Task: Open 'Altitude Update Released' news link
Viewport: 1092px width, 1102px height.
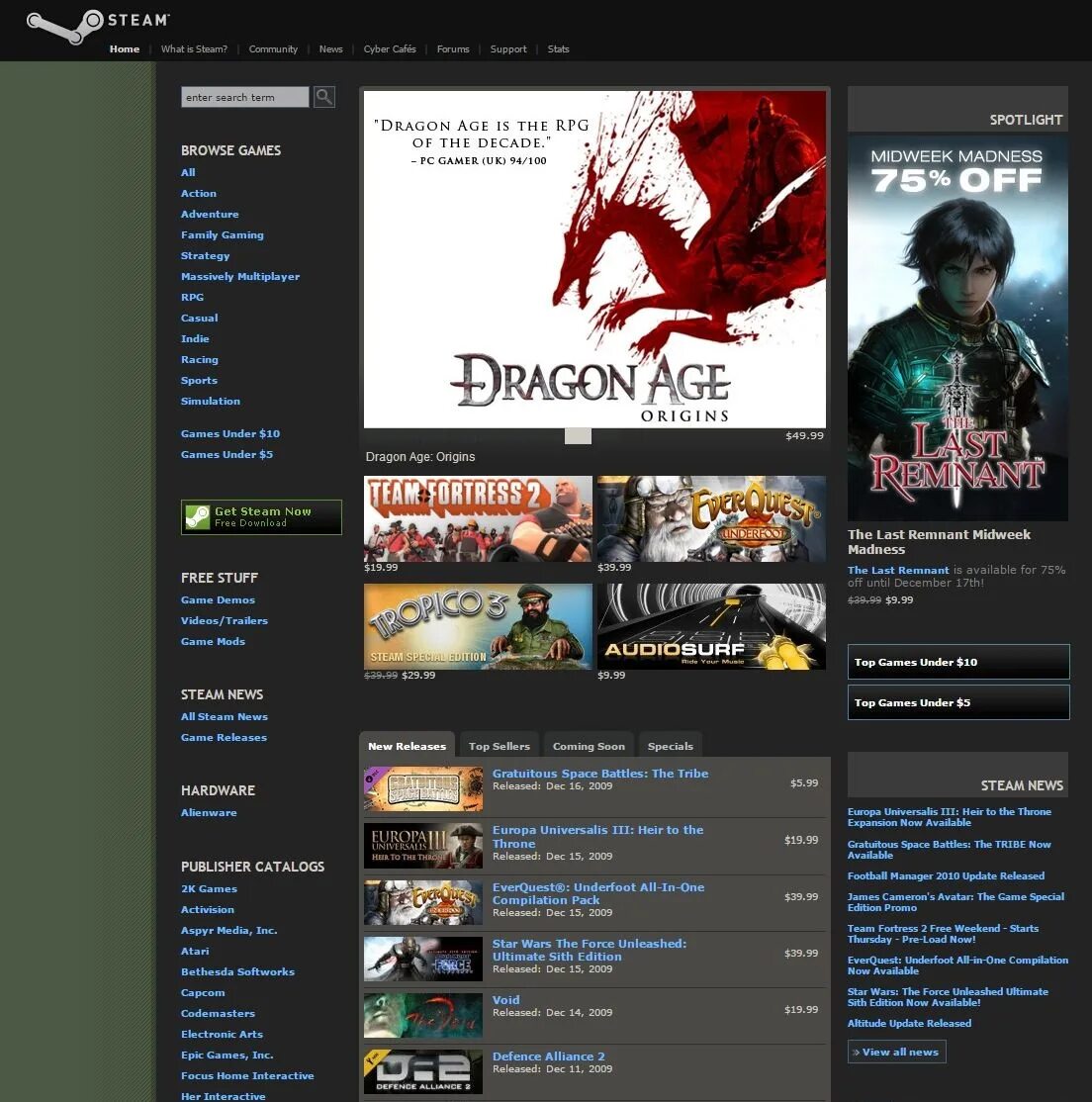Action: coord(909,1023)
